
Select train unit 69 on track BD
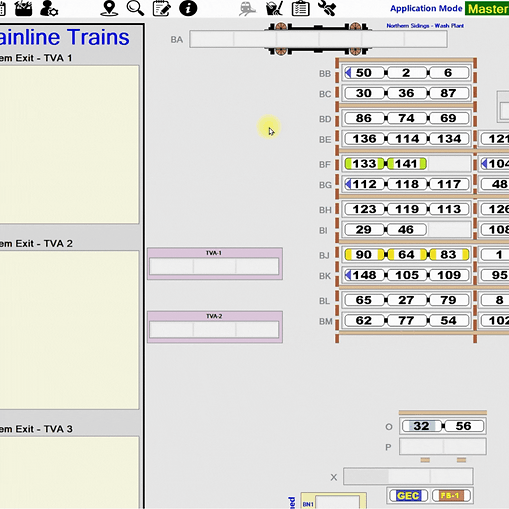pos(449,118)
